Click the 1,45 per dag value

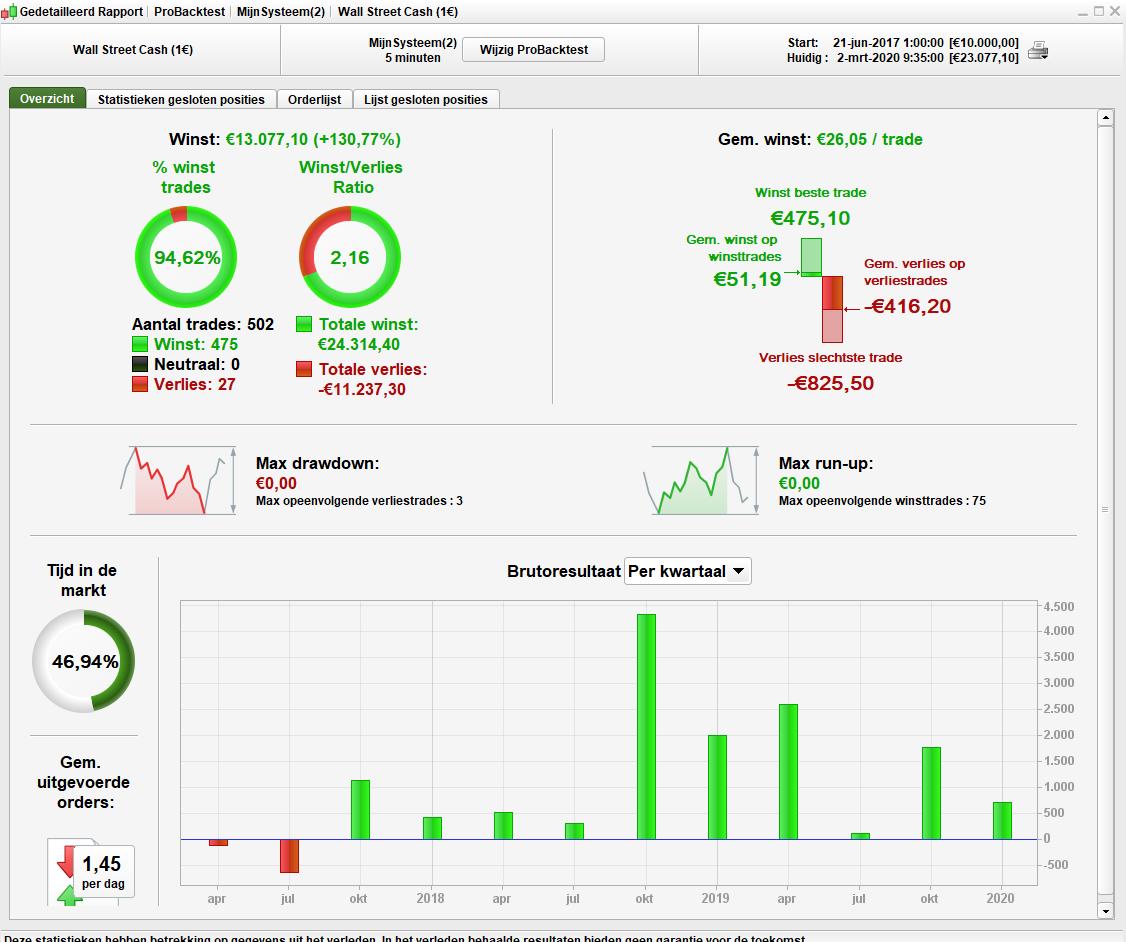click(x=103, y=872)
